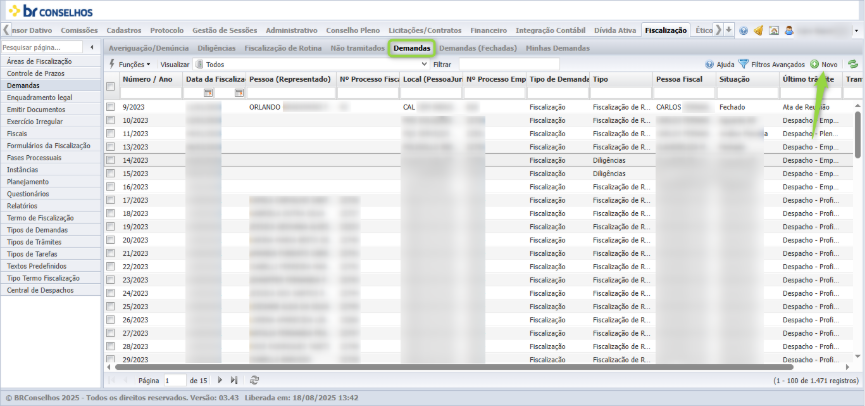Image resolution: width=865 pixels, height=406 pixels.
Task: Open the Não tramitados tab
Action: [357, 49]
